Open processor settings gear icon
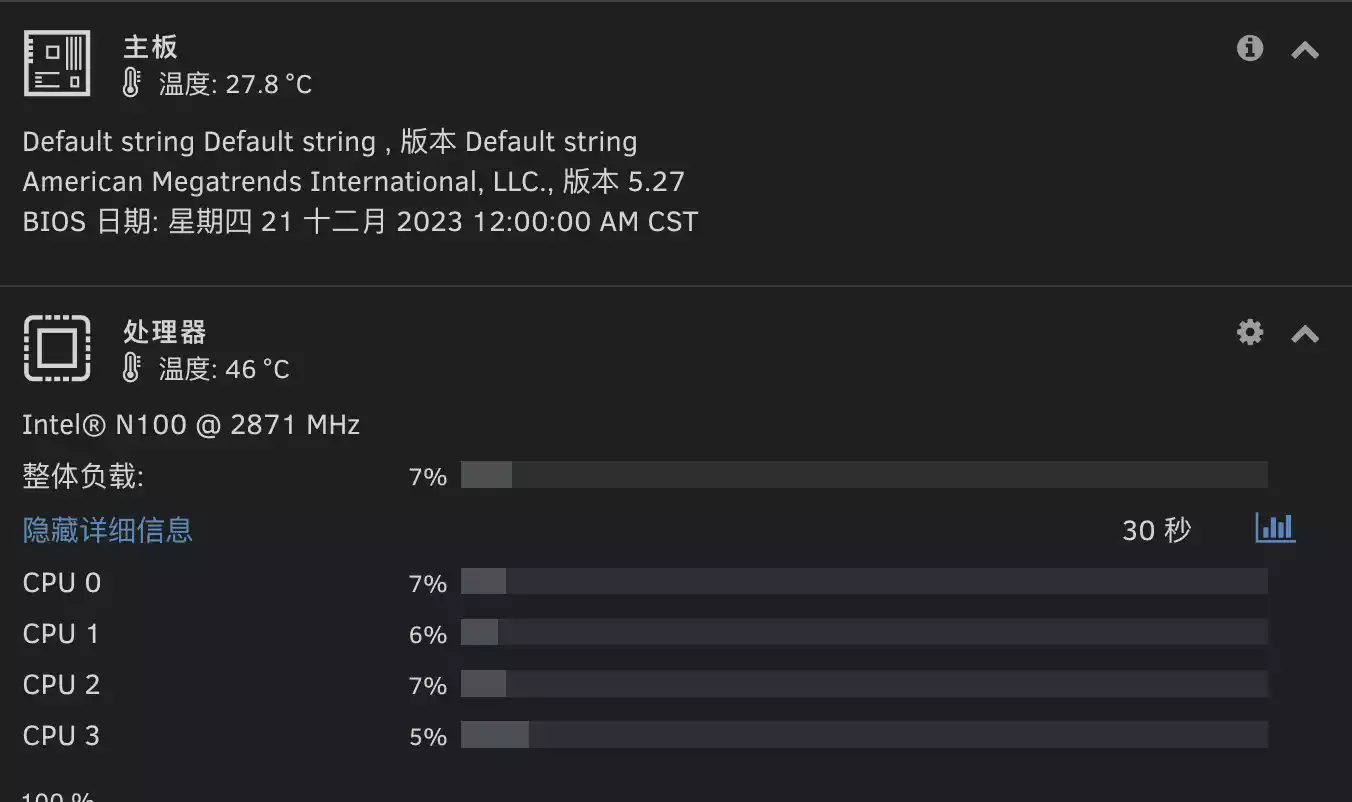Image resolution: width=1352 pixels, height=802 pixels. (1250, 332)
